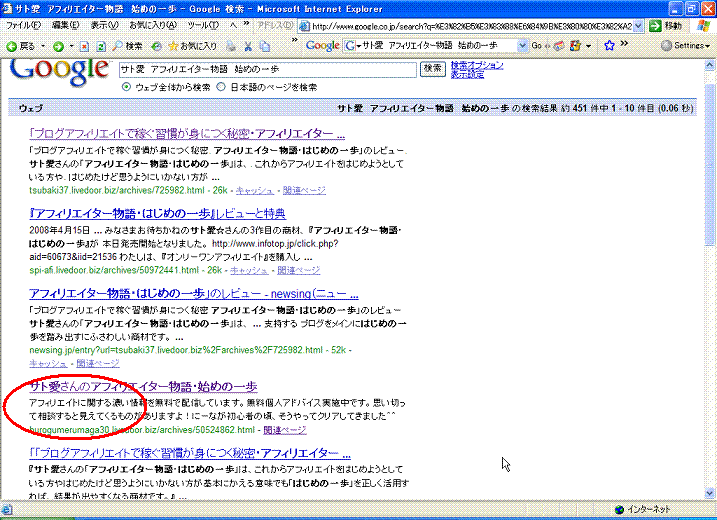Open the Search (検索) toolbar button
This screenshot has height=520, width=717.
[x=128, y=46]
